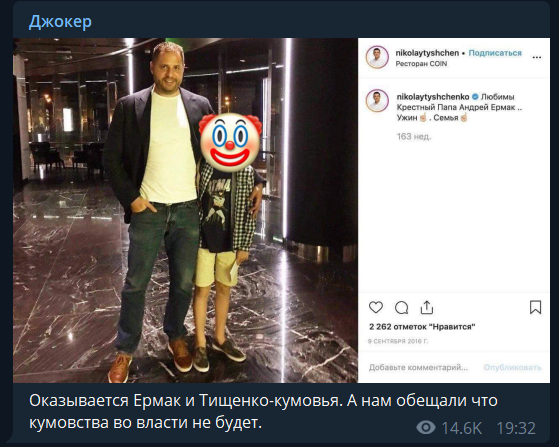559x447 pixels.
Task: Click the 9 сентября 2016 date
Action: tap(398, 341)
